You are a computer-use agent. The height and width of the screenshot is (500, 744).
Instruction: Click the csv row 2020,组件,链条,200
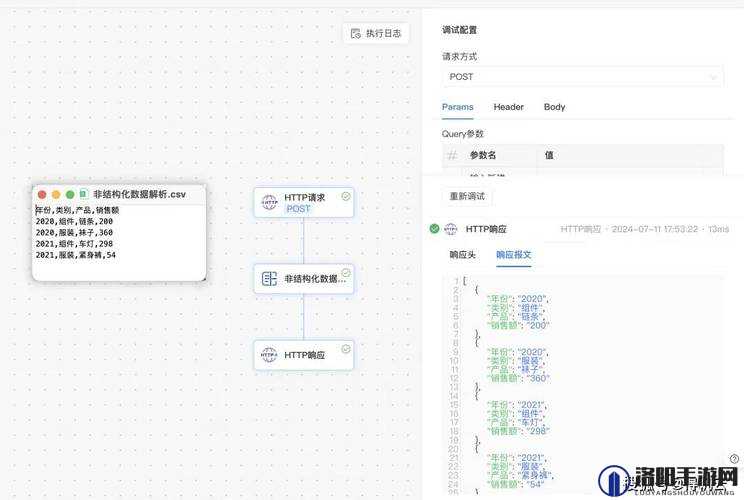(74, 221)
